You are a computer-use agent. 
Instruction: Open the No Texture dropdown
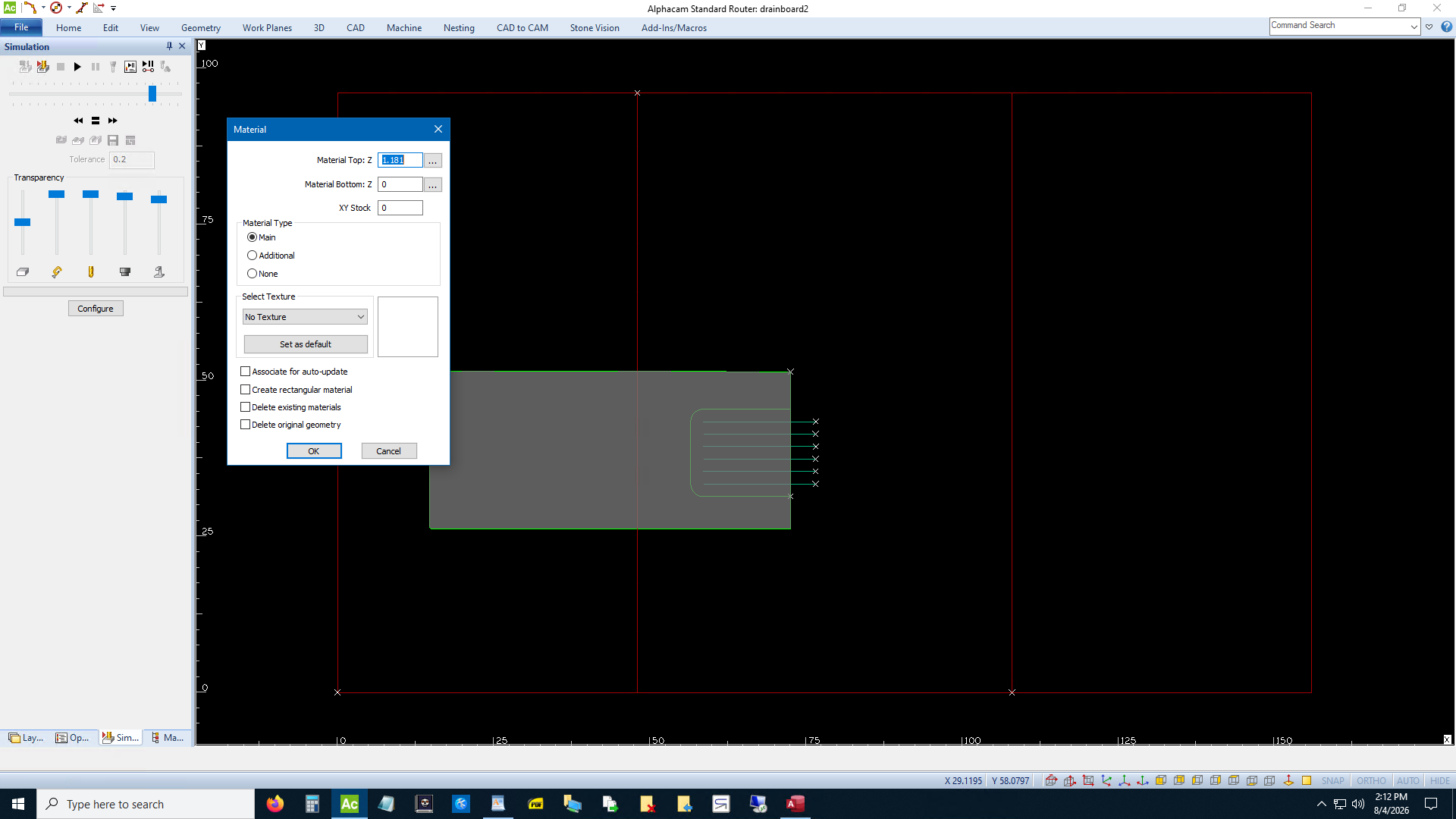click(305, 317)
